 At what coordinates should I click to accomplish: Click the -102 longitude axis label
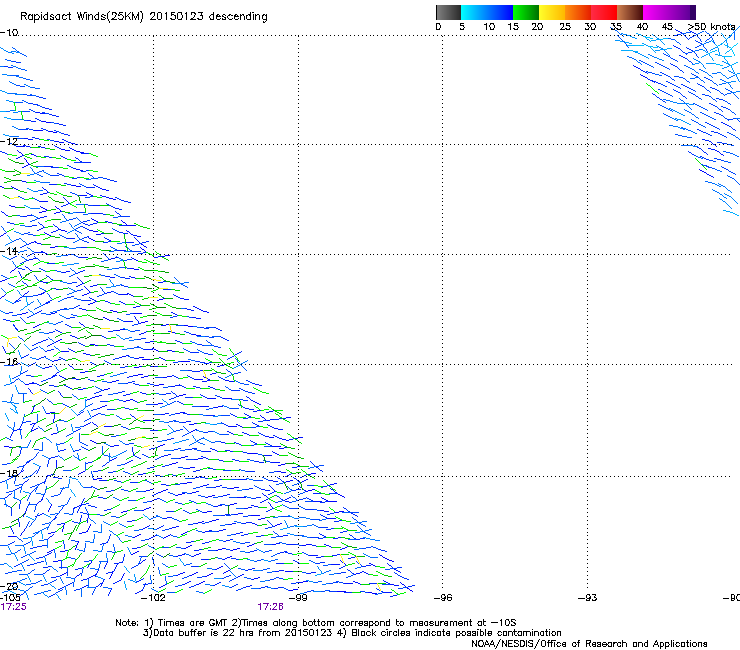pyautogui.click(x=153, y=598)
